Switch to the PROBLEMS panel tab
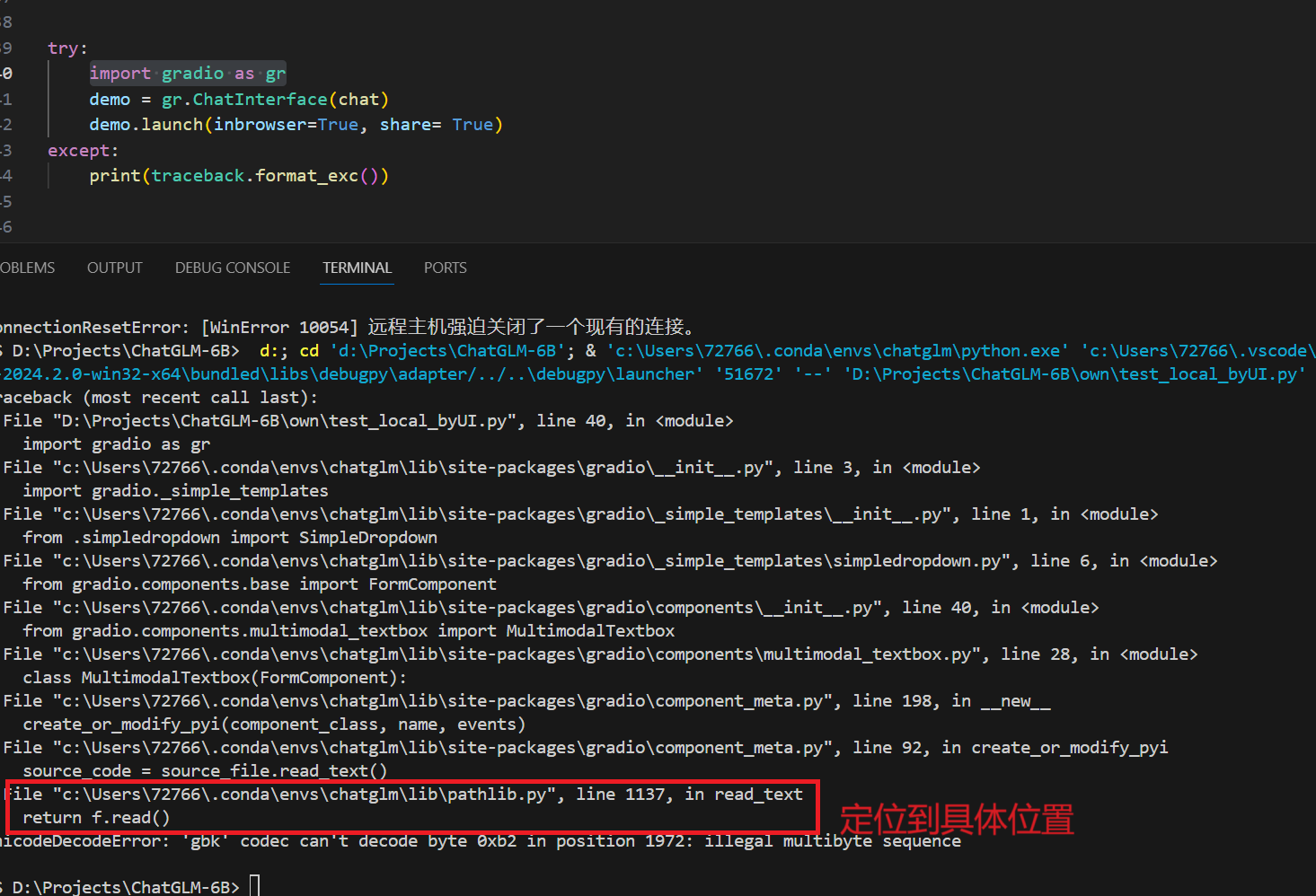Viewport: 1316px width, 896px height. coord(27,268)
